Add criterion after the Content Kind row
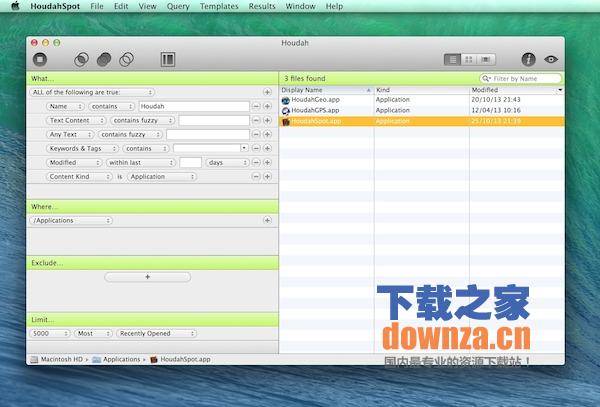The height and width of the screenshot is (407, 600). coord(267,177)
